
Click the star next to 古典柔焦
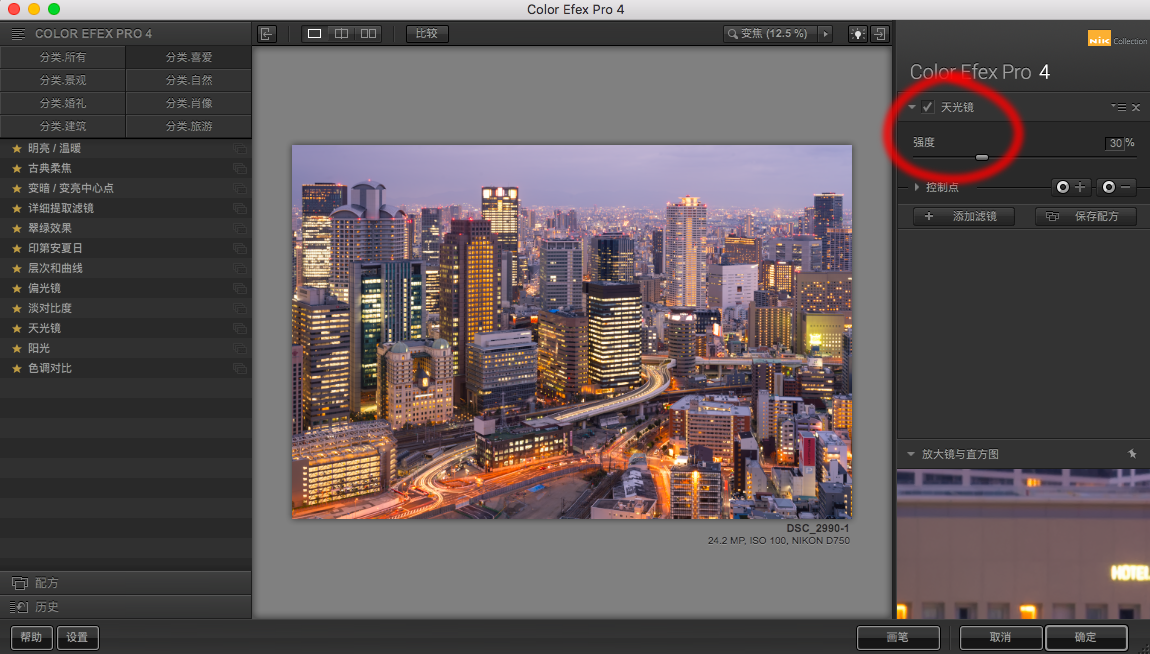coord(16,168)
